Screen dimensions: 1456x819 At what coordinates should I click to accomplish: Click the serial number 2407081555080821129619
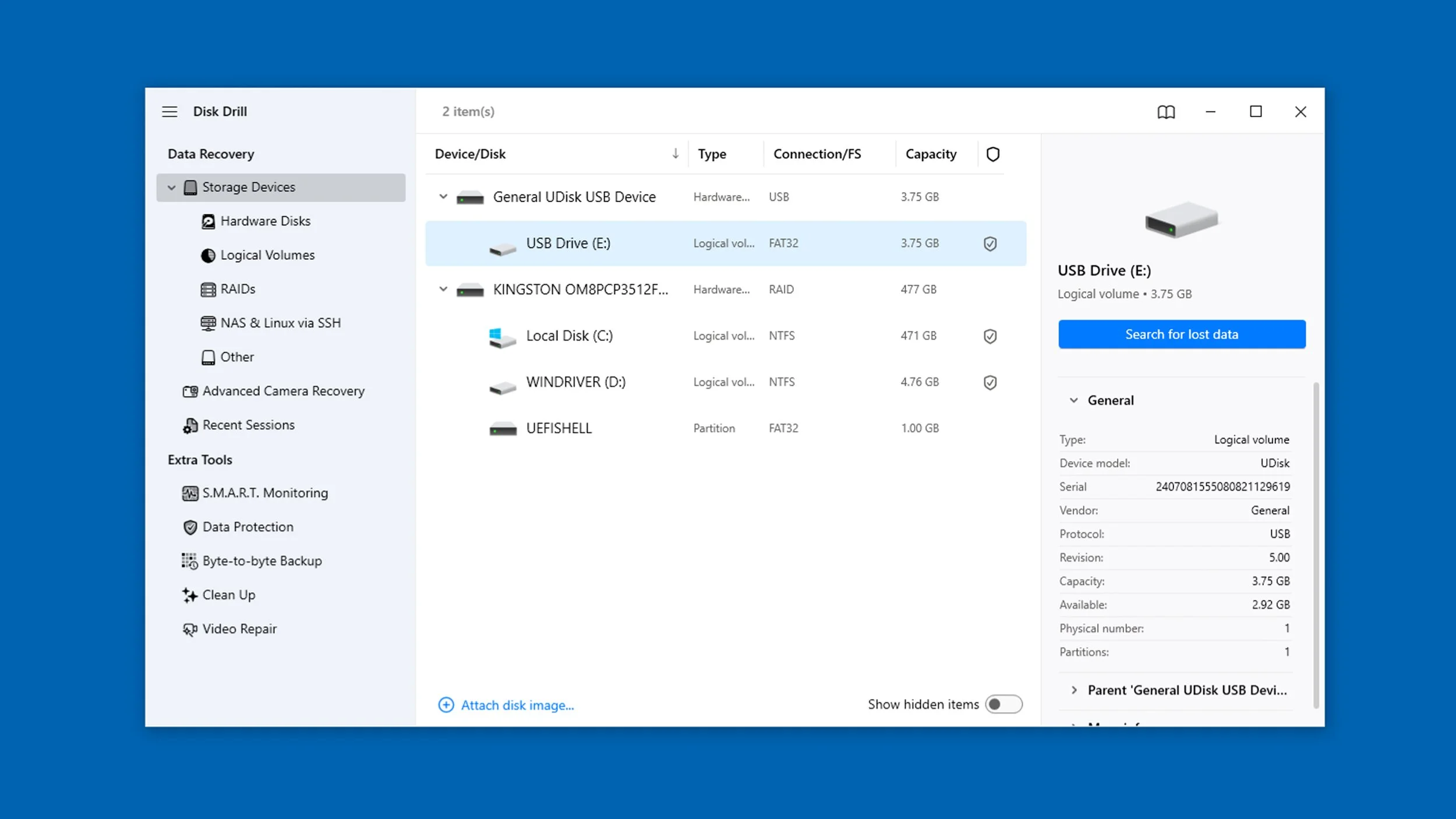coord(1222,487)
